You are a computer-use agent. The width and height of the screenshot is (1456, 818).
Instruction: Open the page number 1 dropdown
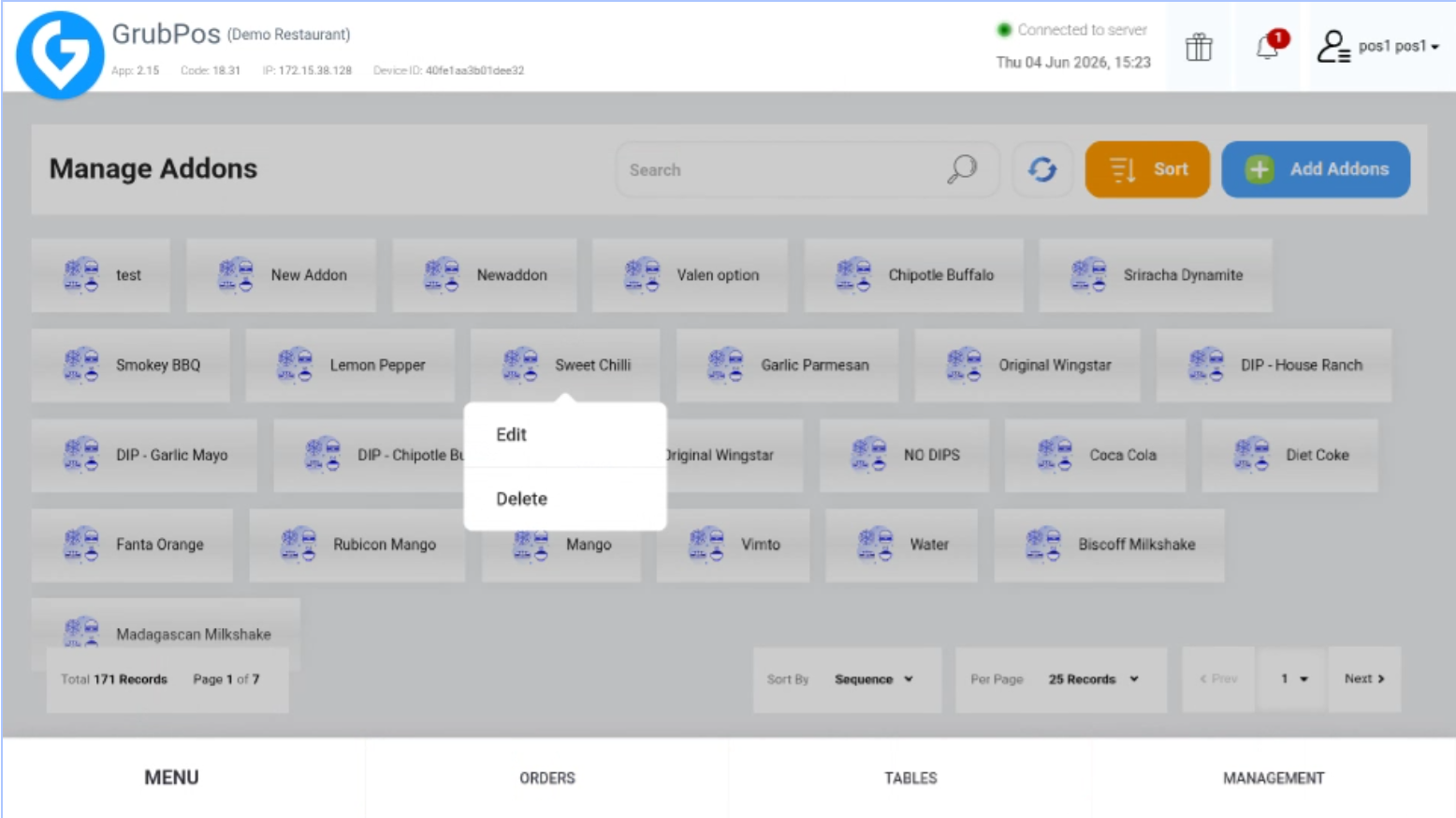1294,679
